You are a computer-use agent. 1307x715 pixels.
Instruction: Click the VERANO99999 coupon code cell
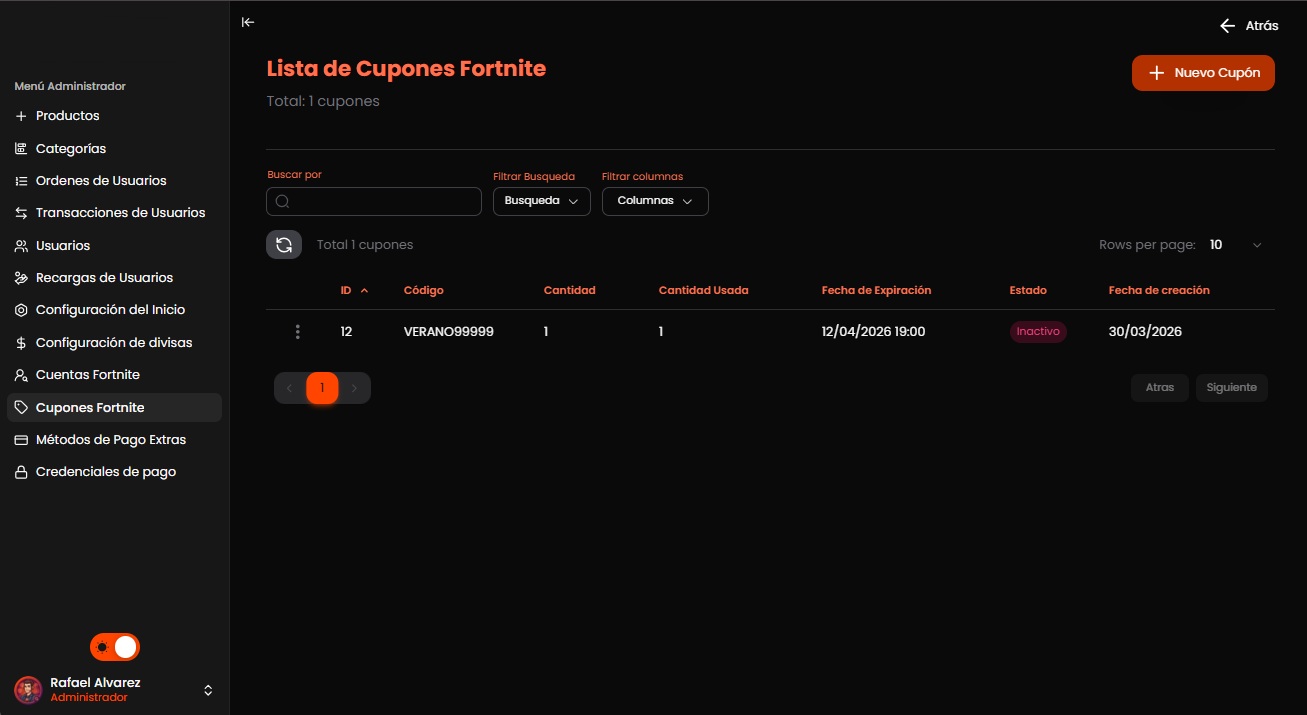point(449,332)
